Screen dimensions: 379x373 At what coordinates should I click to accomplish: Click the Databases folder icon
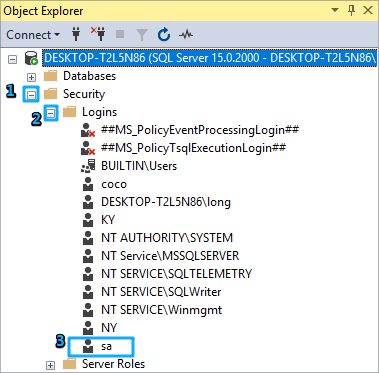pyautogui.click(x=50, y=76)
